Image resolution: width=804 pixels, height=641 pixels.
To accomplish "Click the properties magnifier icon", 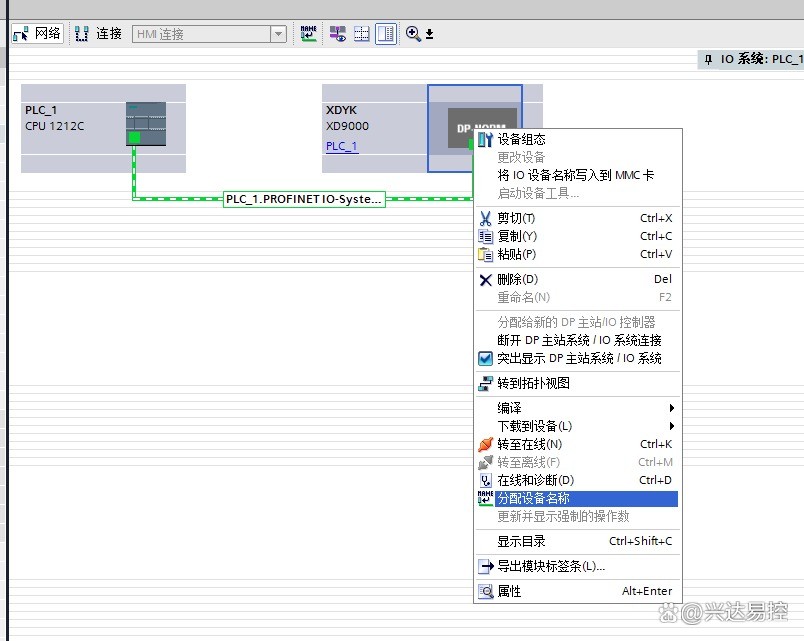I will pyautogui.click(x=485, y=592).
